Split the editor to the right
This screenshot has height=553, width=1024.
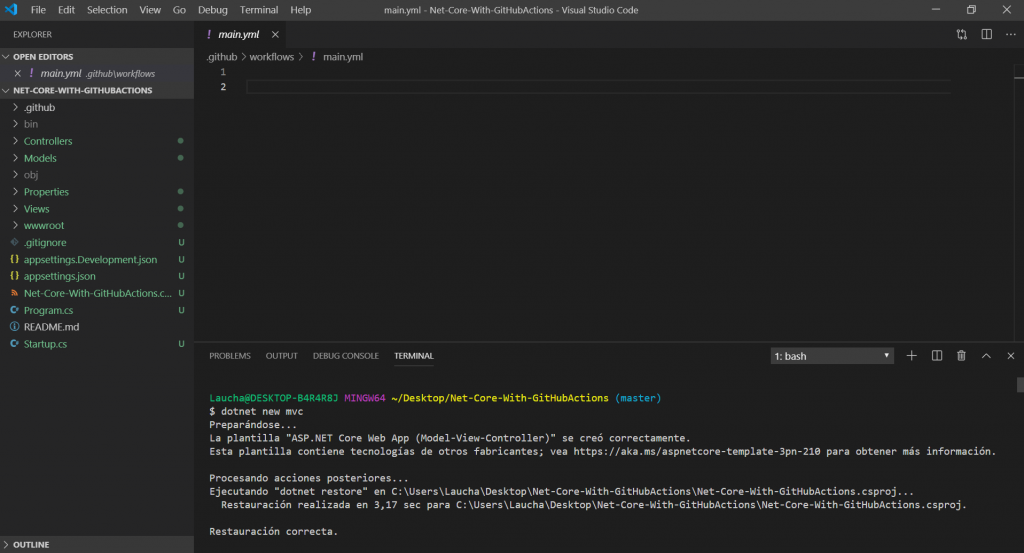[x=986, y=35]
